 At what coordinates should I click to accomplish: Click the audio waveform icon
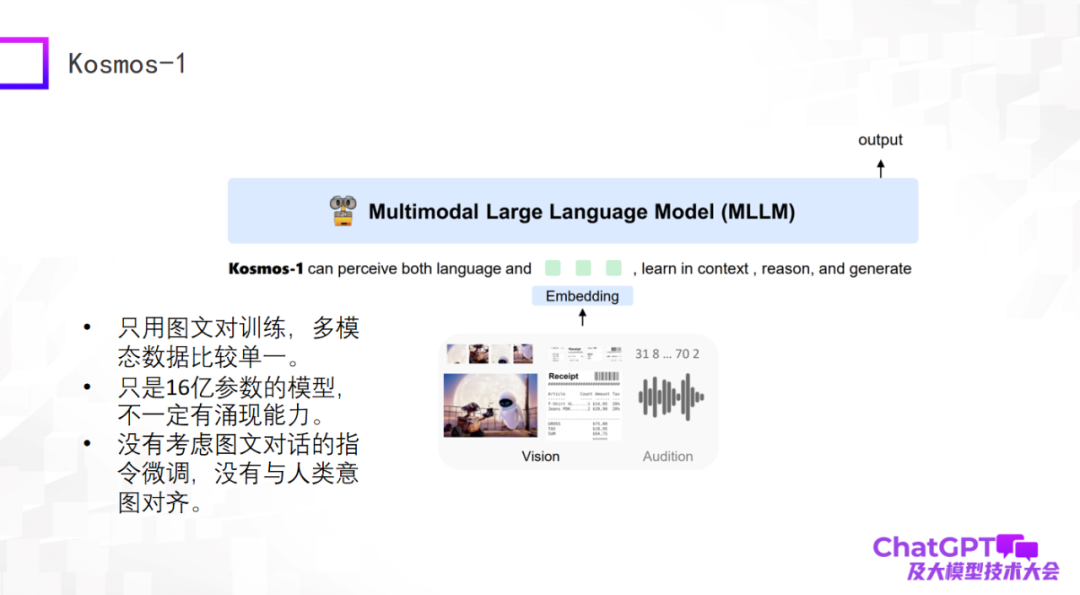[x=671, y=397]
